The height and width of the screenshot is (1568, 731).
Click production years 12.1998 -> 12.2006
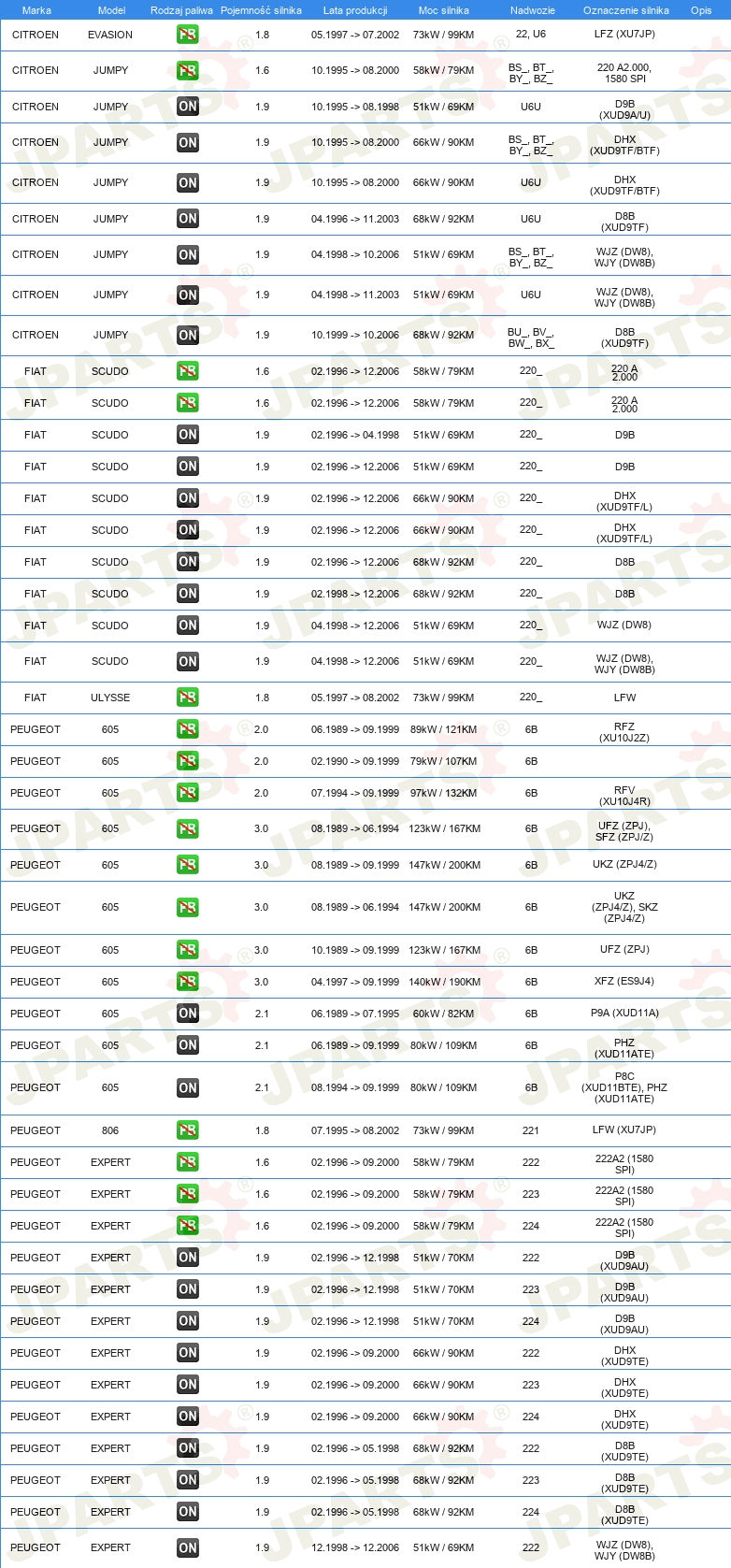coord(355,1547)
